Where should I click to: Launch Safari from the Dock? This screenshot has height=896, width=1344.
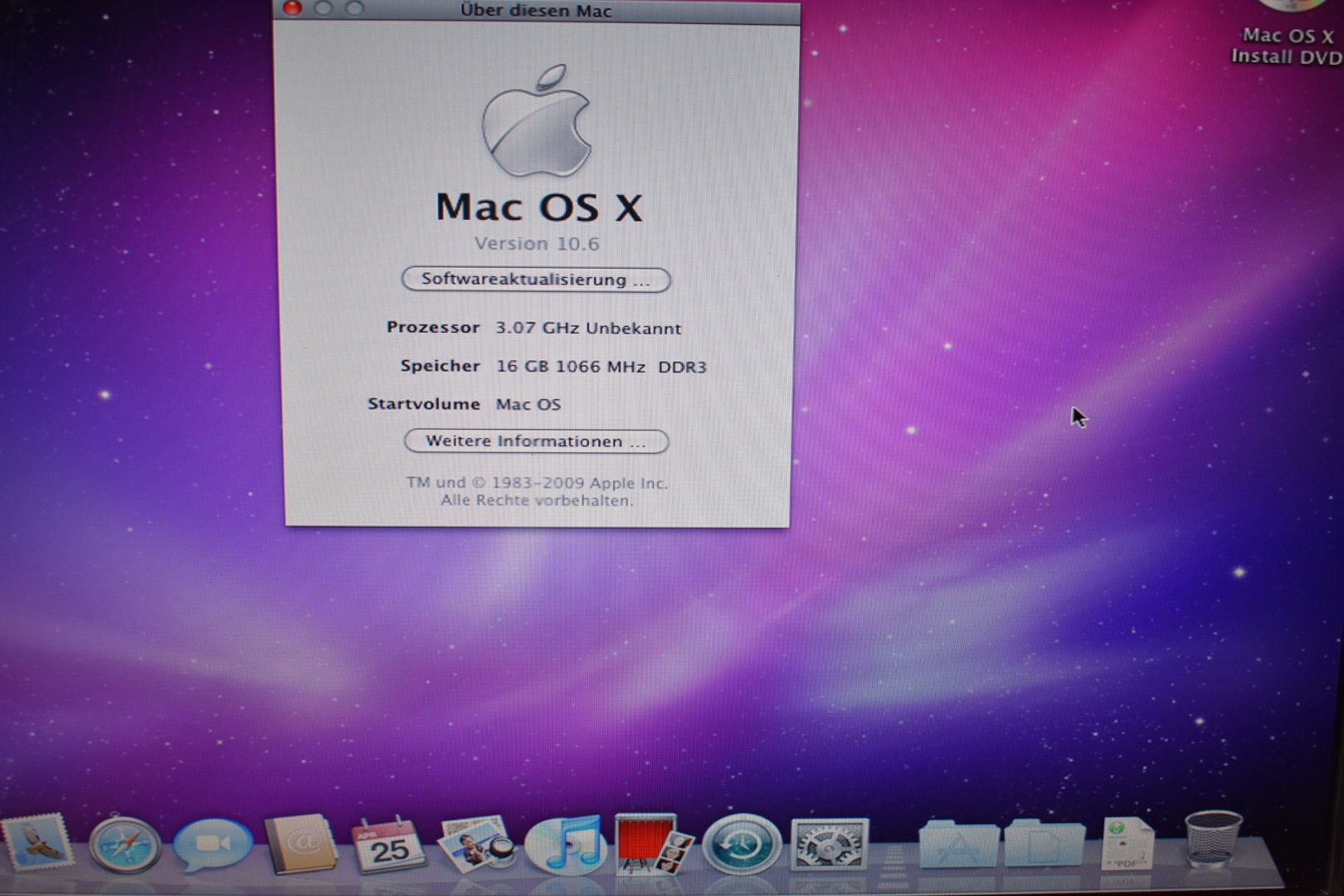(125, 845)
